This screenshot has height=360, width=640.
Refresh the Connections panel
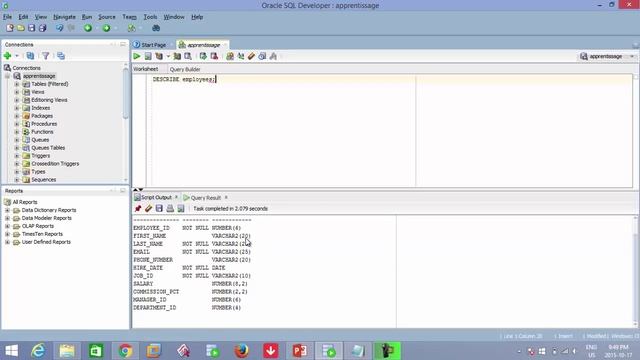pyautogui.click(x=30, y=56)
